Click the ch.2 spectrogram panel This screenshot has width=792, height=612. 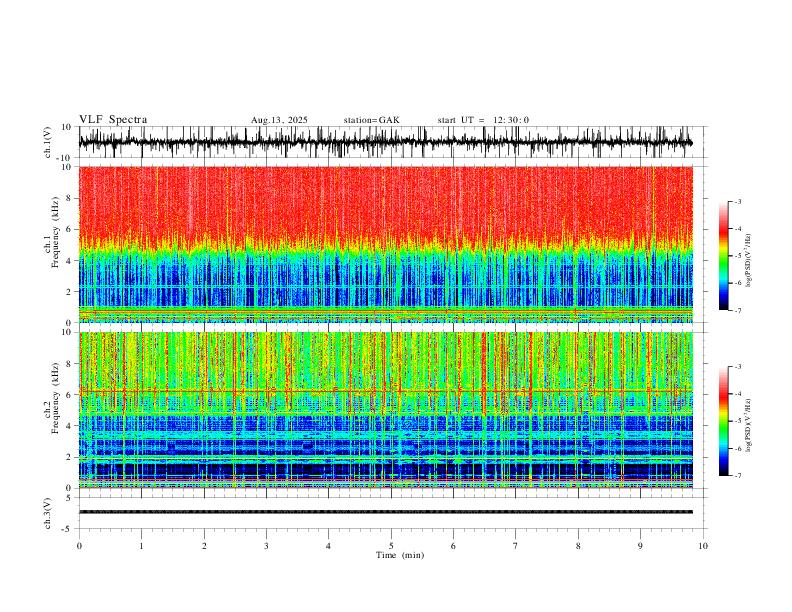(386, 410)
